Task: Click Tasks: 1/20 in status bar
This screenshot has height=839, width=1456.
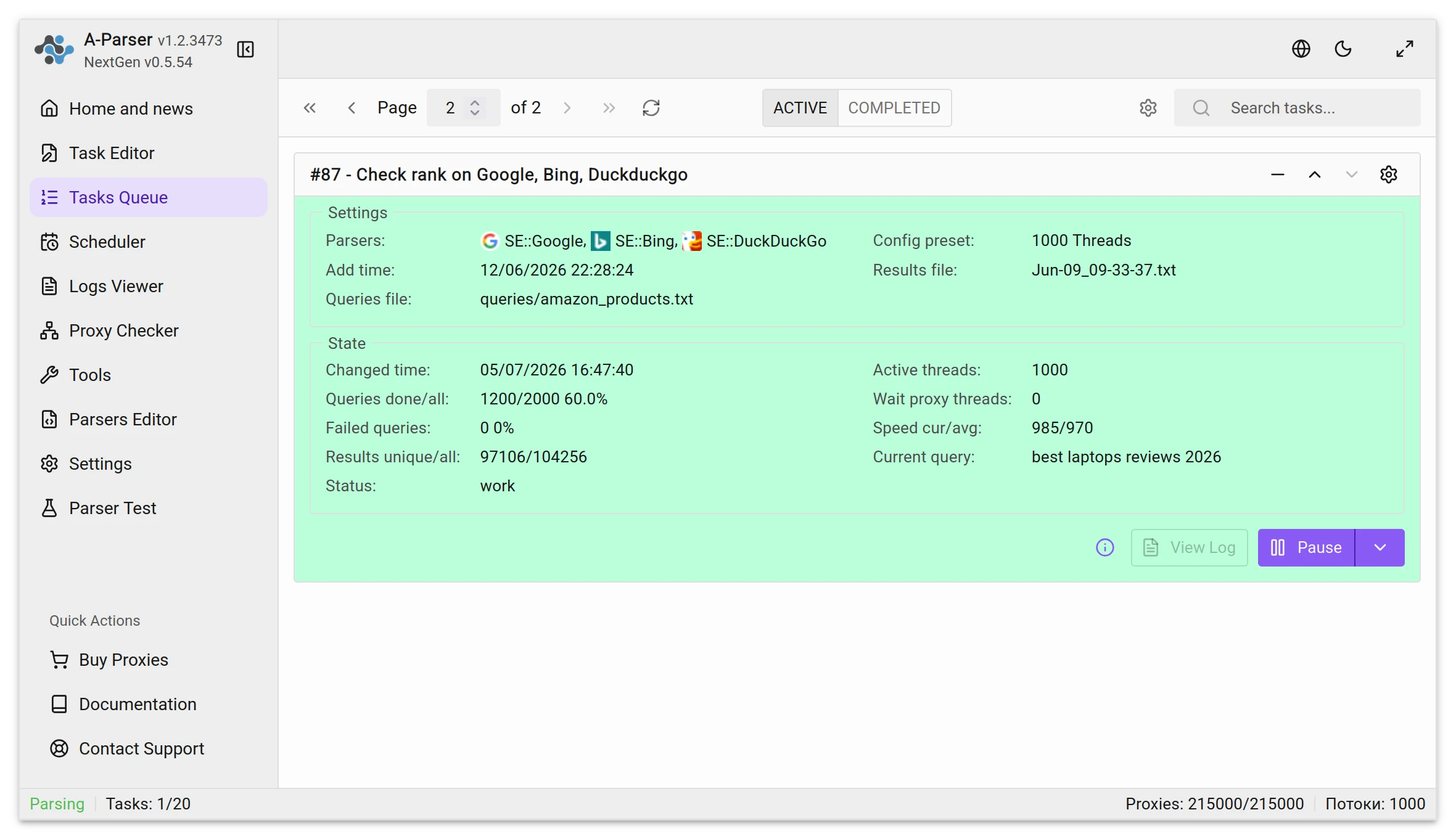Action: (x=148, y=804)
